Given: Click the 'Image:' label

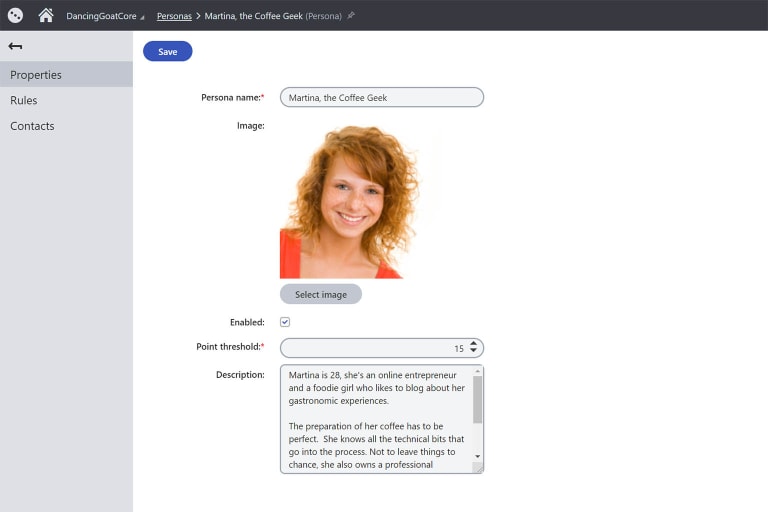Looking at the screenshot, I should 250,126.
